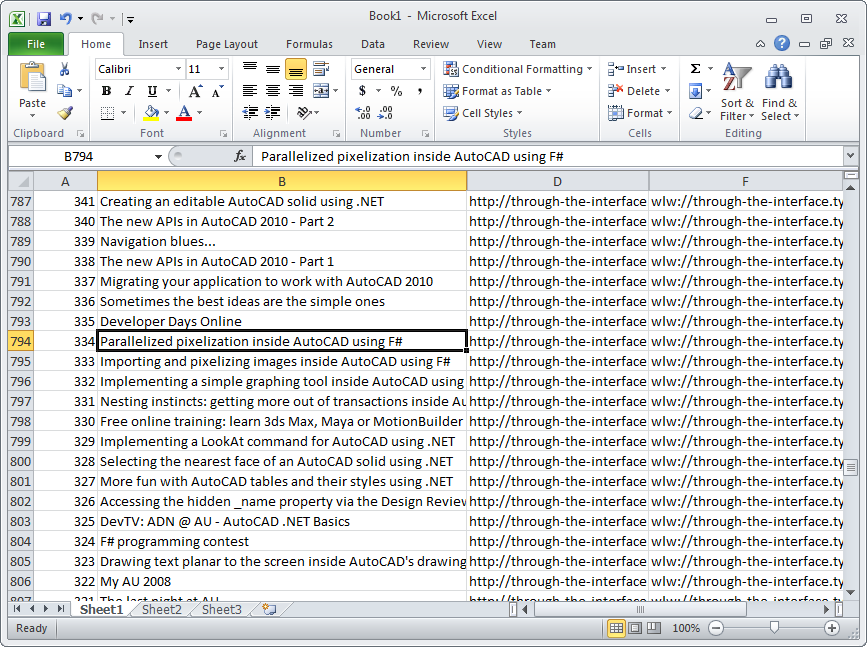Toggle Italic formatting
The height and width of the screenshot is (647, 867).
point(127,91)
